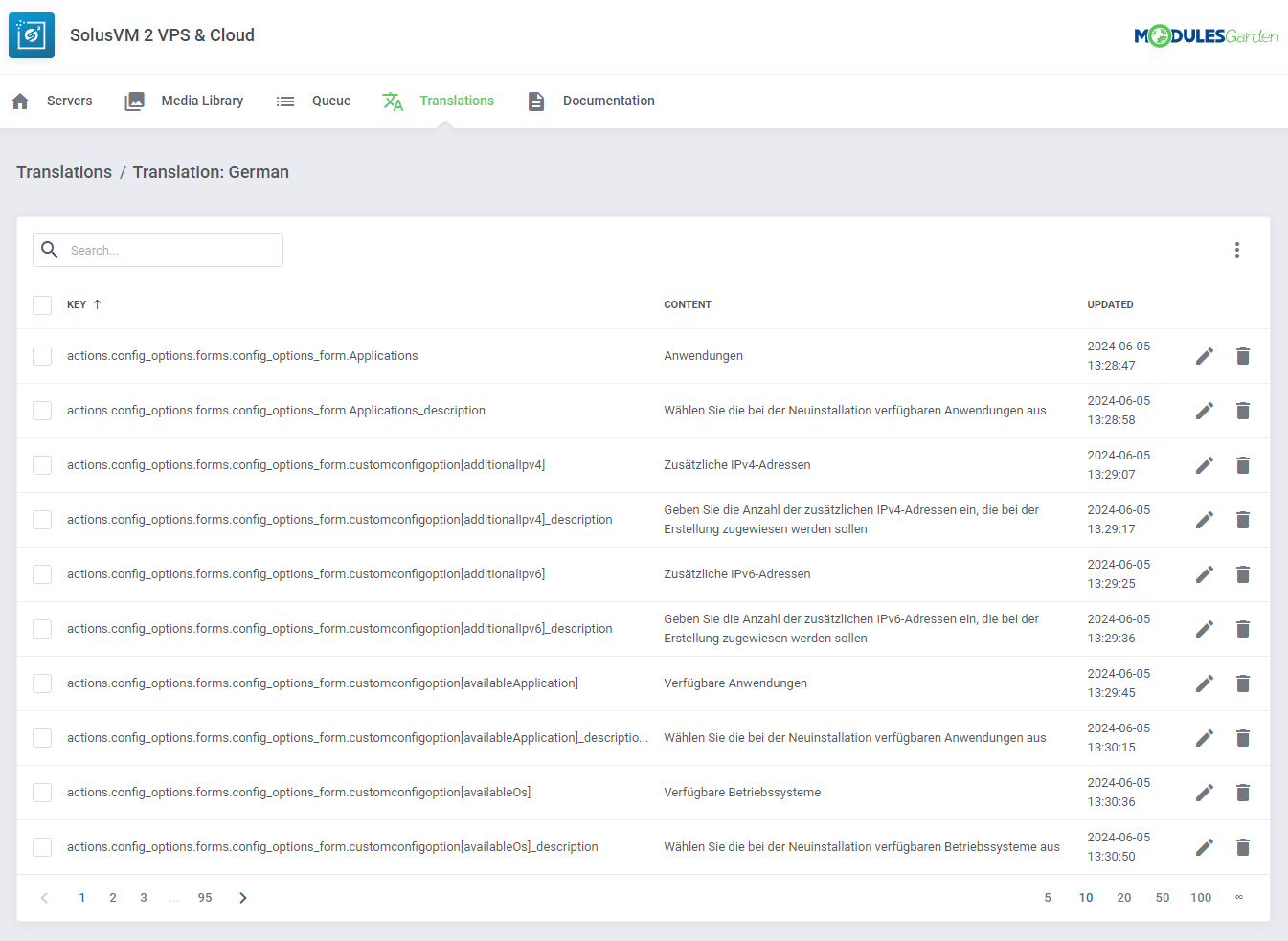
Task: Open the Translations breadcrumb link
Action: pos(63,172)
